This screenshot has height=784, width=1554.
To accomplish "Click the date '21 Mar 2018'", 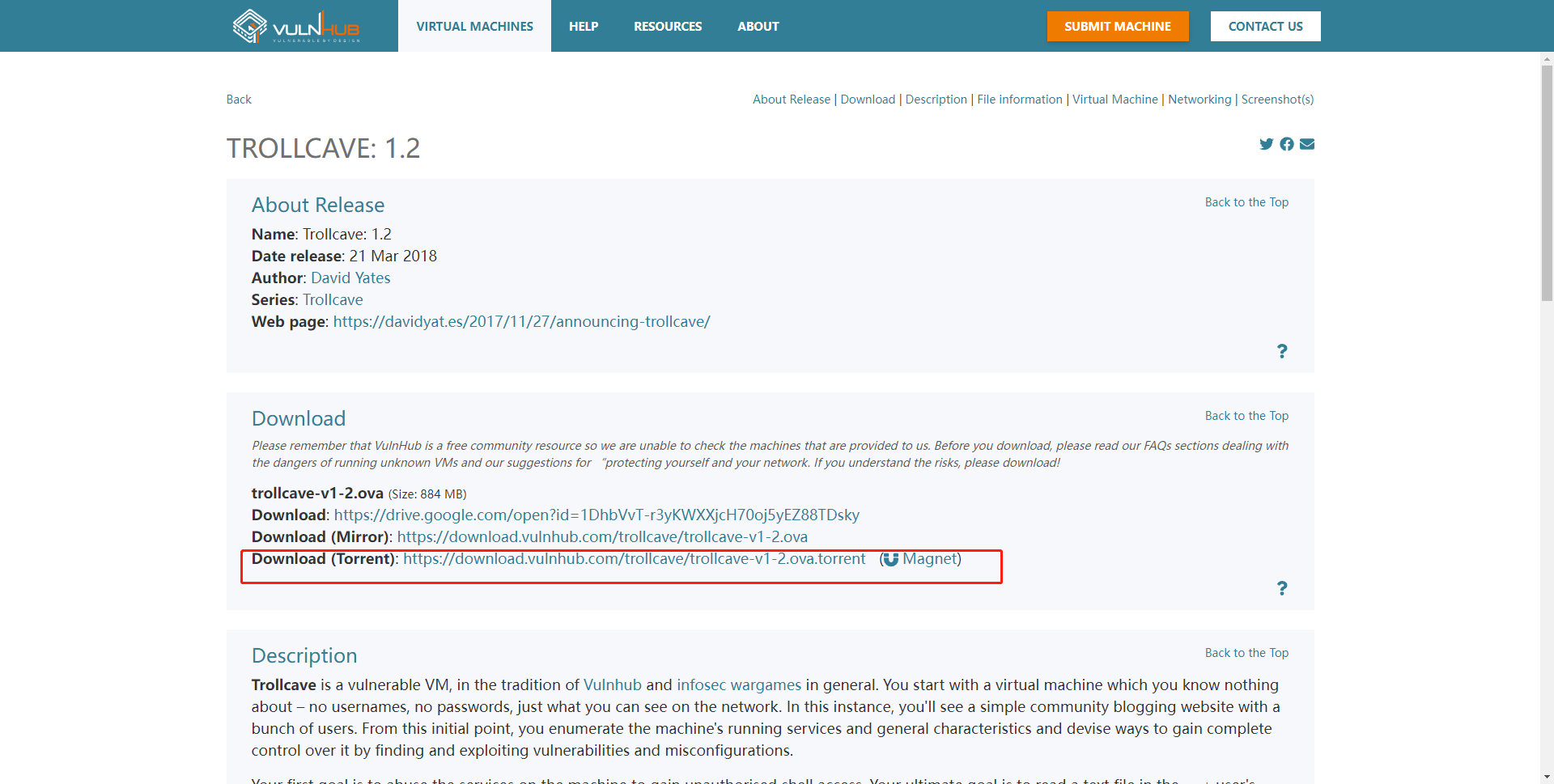I will [393, 256].
